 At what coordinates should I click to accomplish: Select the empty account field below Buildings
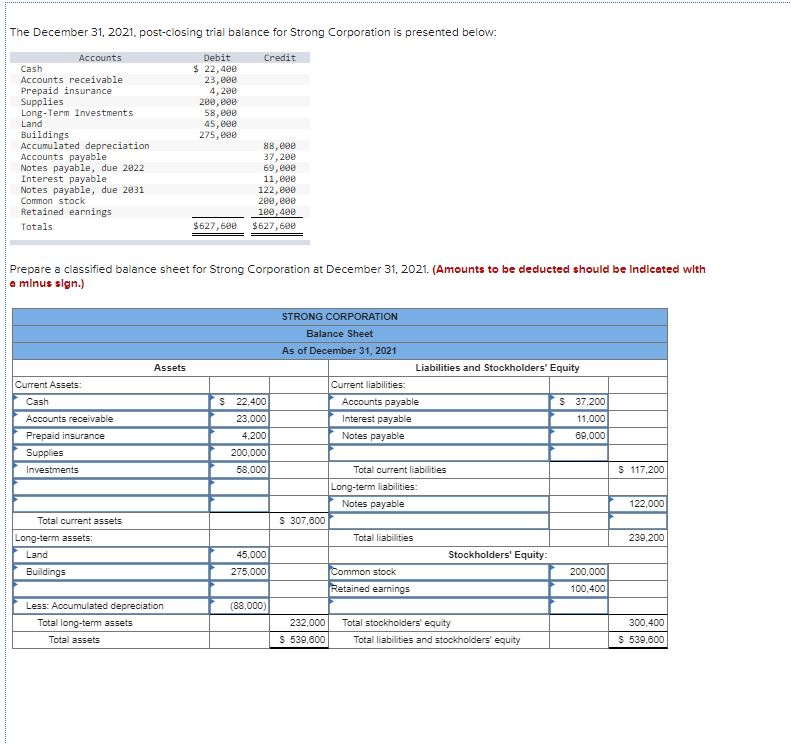pyautogui.click(x=111, y=589)
